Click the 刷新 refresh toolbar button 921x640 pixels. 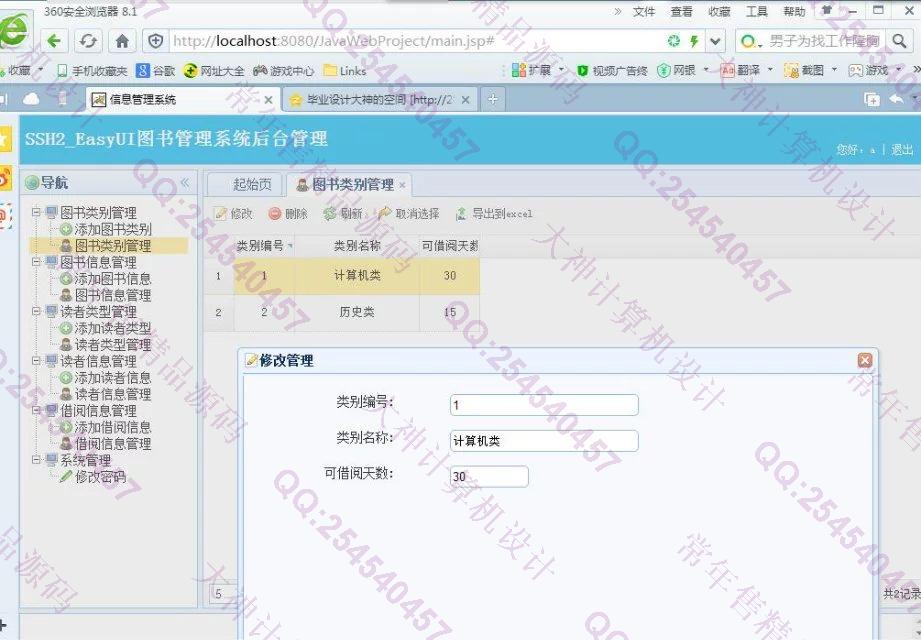[x=342, y=214]
